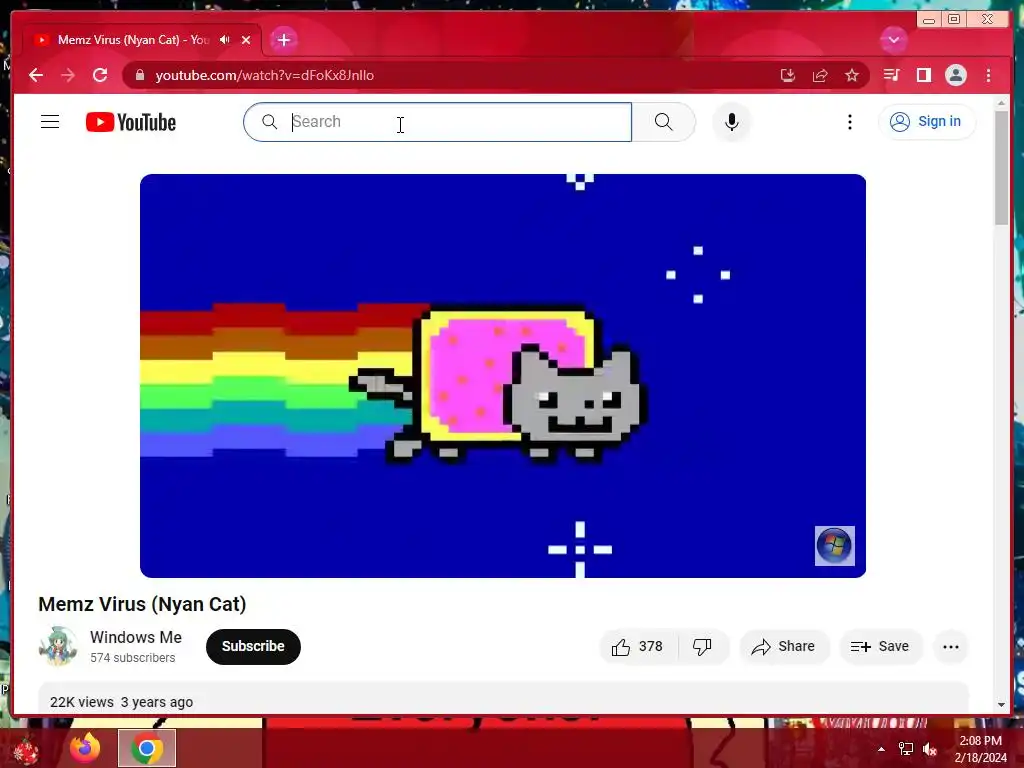Screen dimensions: 1024x768
Task: Open a new browser tab
Action: (x=283, y=40)
